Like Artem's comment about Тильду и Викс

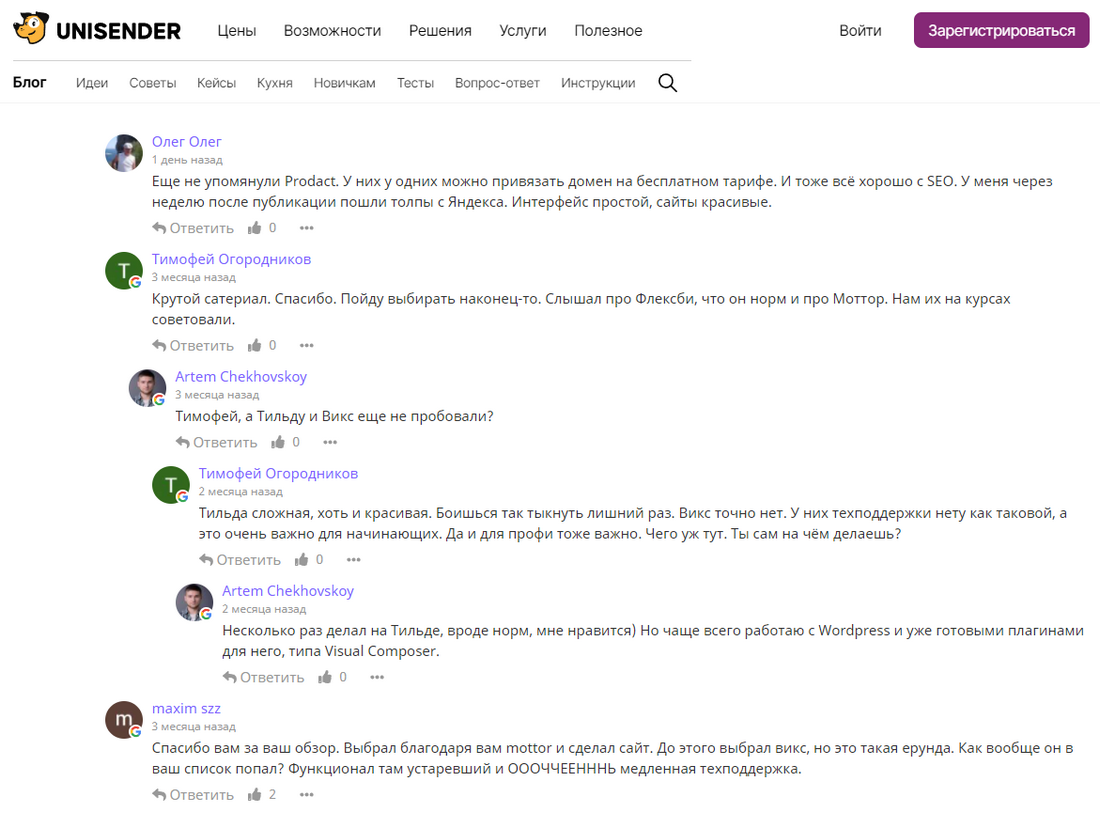(x=278, y=442)
